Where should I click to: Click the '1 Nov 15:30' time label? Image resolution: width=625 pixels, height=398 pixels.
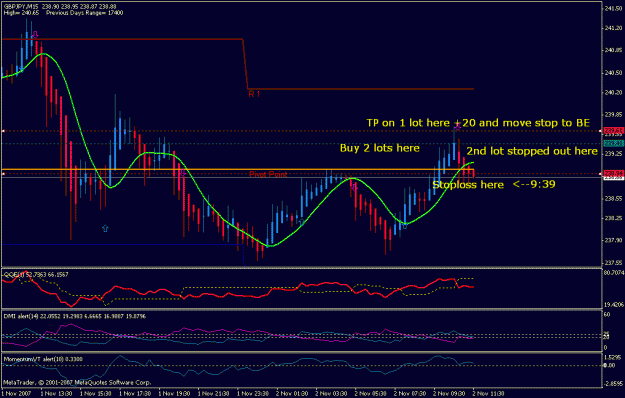[95, 394]
